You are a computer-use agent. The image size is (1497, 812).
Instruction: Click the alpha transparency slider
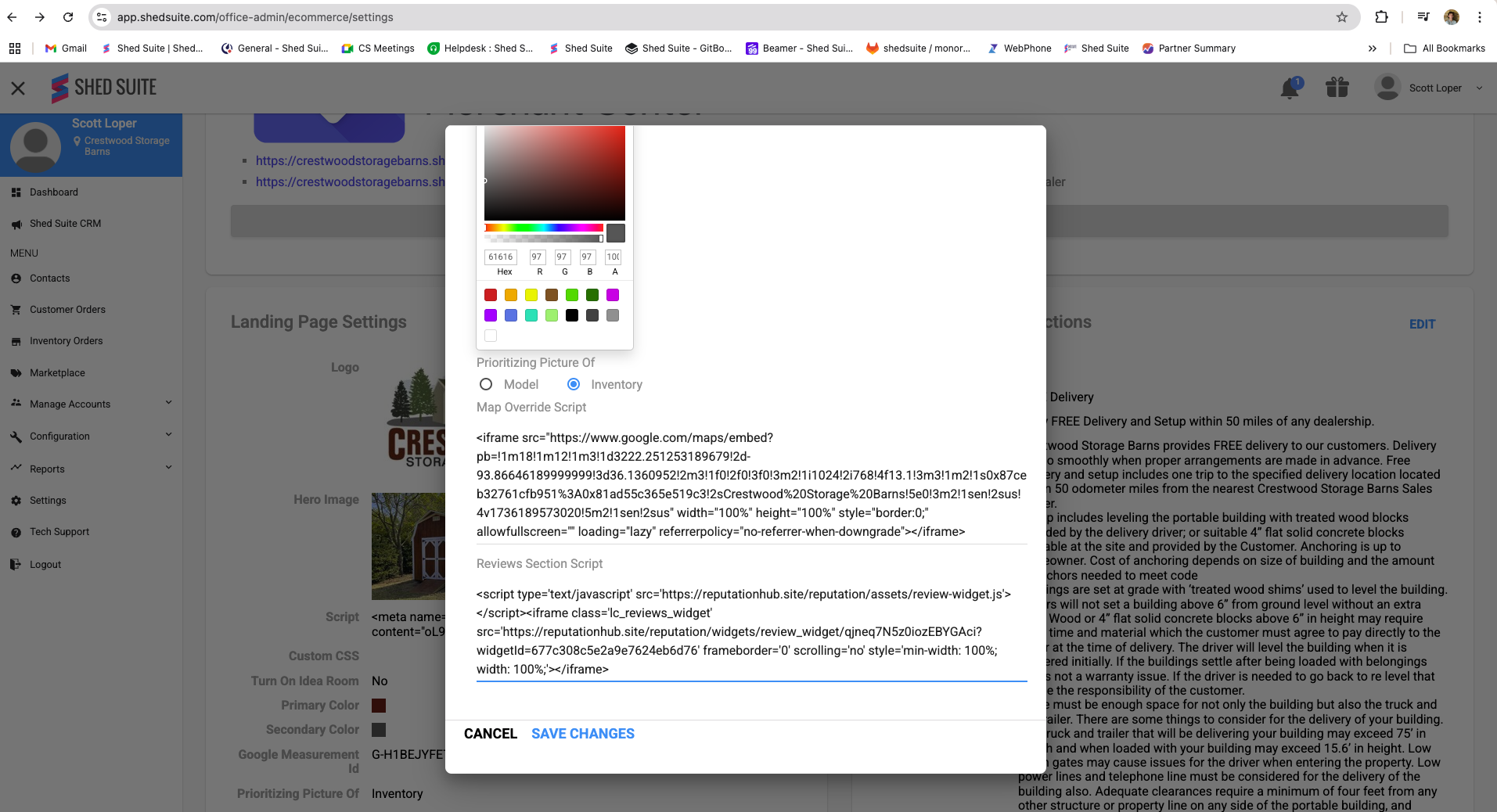pos(544,238)
